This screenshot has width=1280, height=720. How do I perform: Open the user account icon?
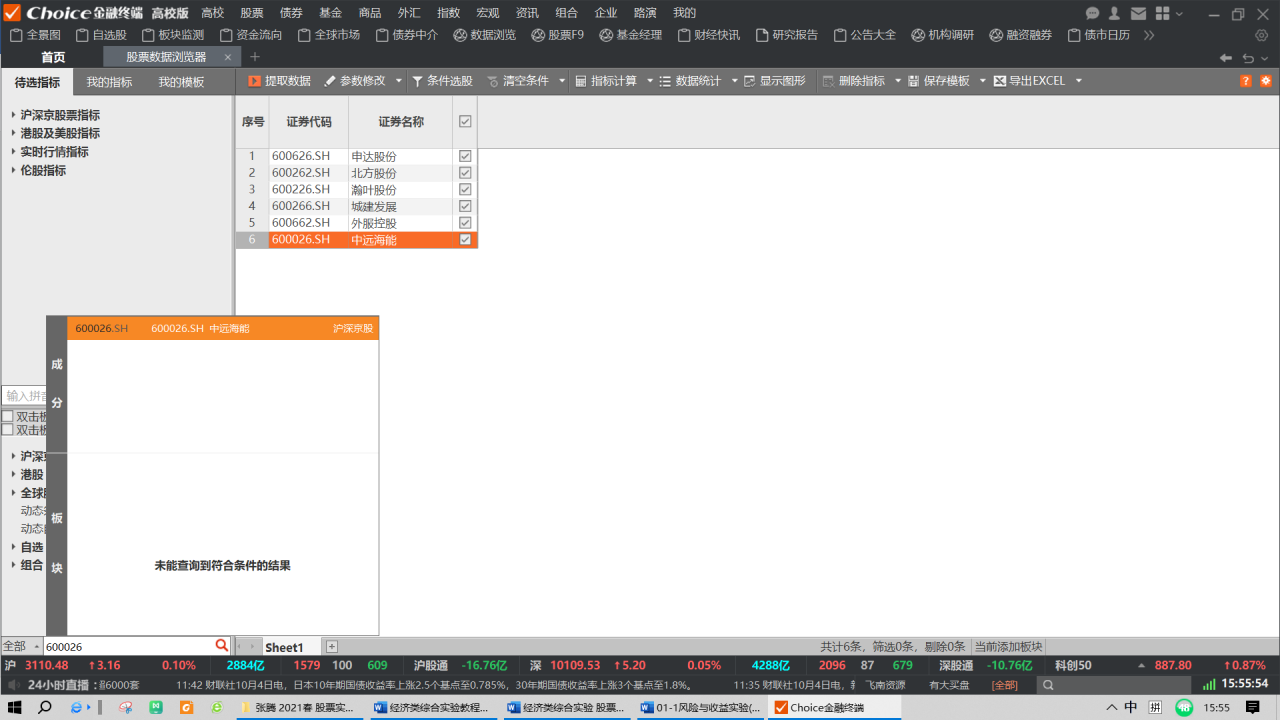[x=1114, y=13]
